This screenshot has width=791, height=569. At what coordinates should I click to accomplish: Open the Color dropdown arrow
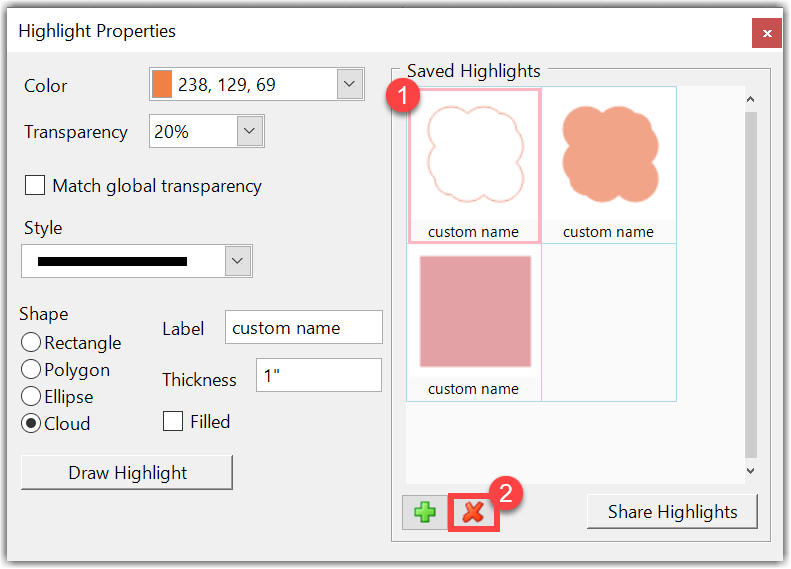click(x=350, y=84)
